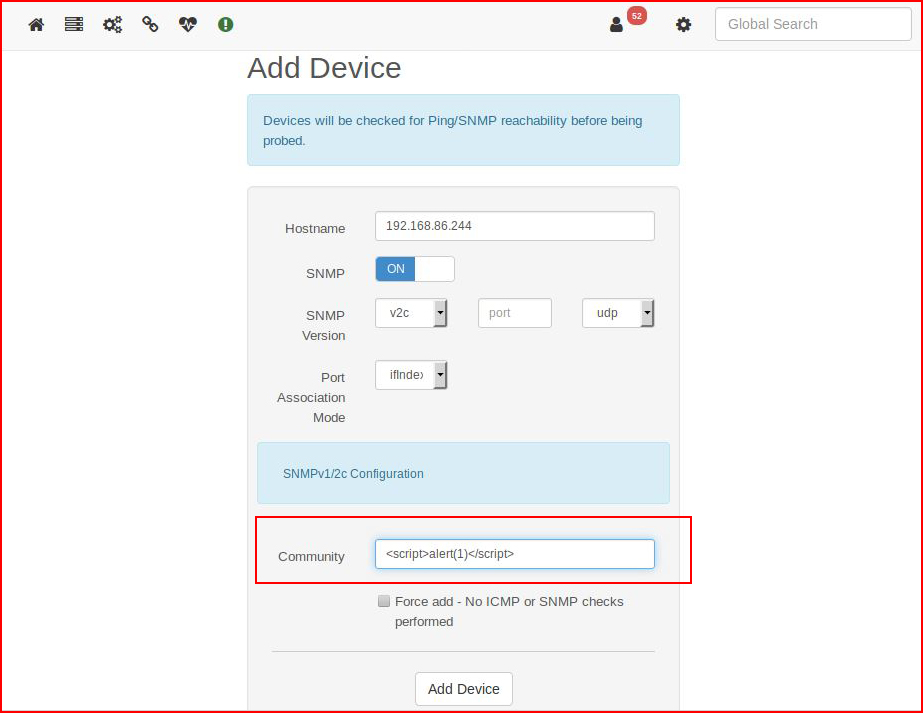The width and height of the screenshot is (923, 713).
Task: Click the Add Device page title
Action: 324,68
